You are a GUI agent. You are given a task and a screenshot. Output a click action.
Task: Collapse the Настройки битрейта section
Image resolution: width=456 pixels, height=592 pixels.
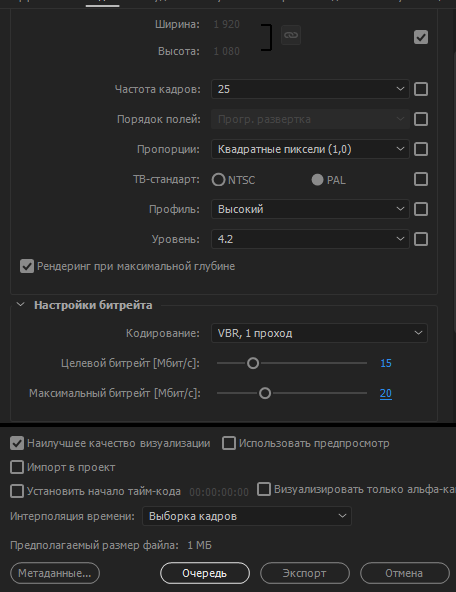[21, 305]
